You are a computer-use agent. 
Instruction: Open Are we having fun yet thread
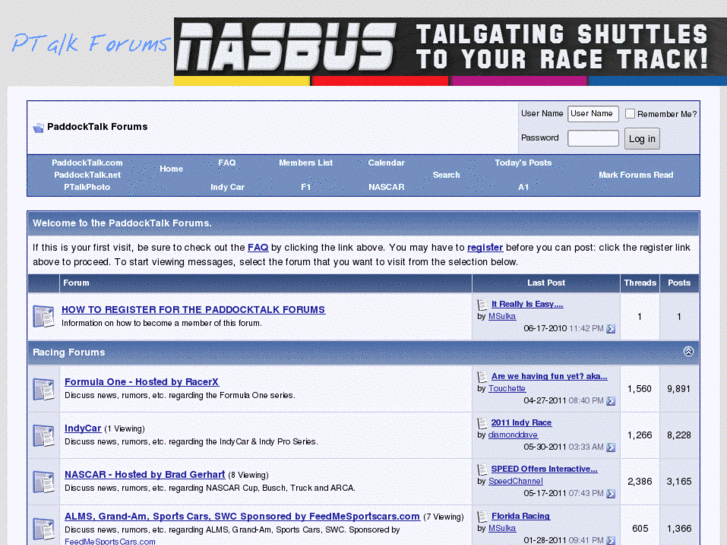pyautogui.click(x=549, y=376)
